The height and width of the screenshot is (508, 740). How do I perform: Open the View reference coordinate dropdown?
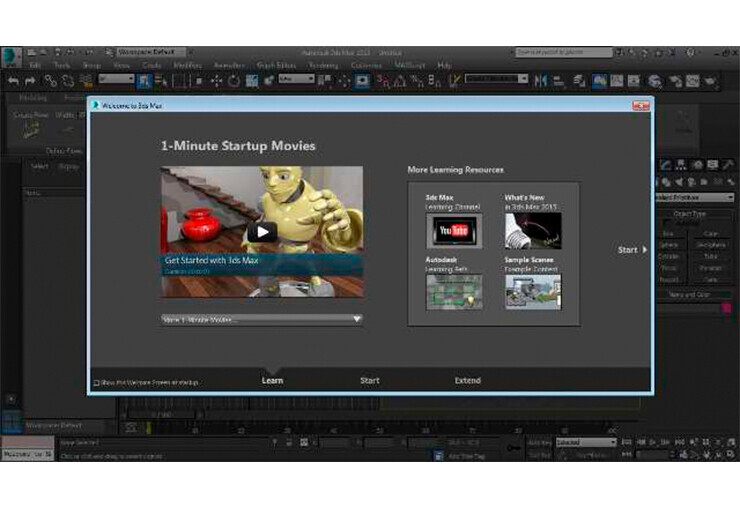click(296, 79)
